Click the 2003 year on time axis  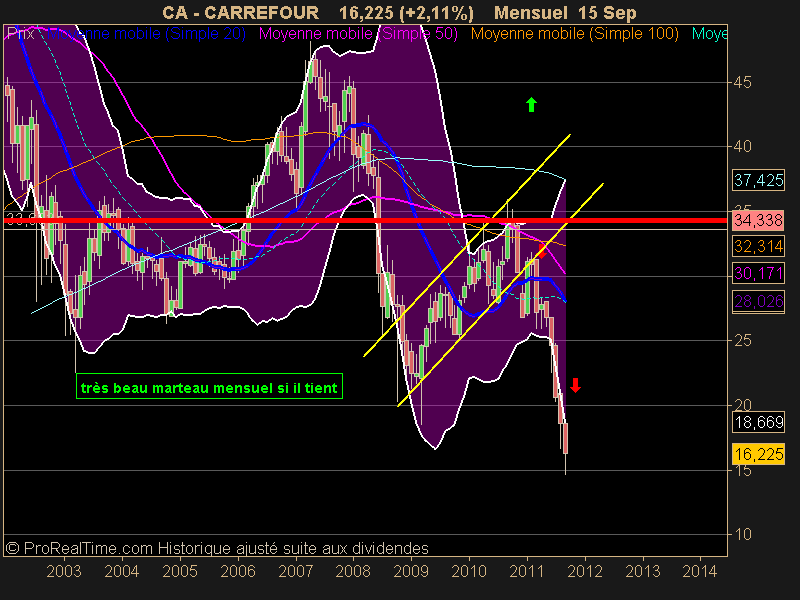click(x=64, y=571)
